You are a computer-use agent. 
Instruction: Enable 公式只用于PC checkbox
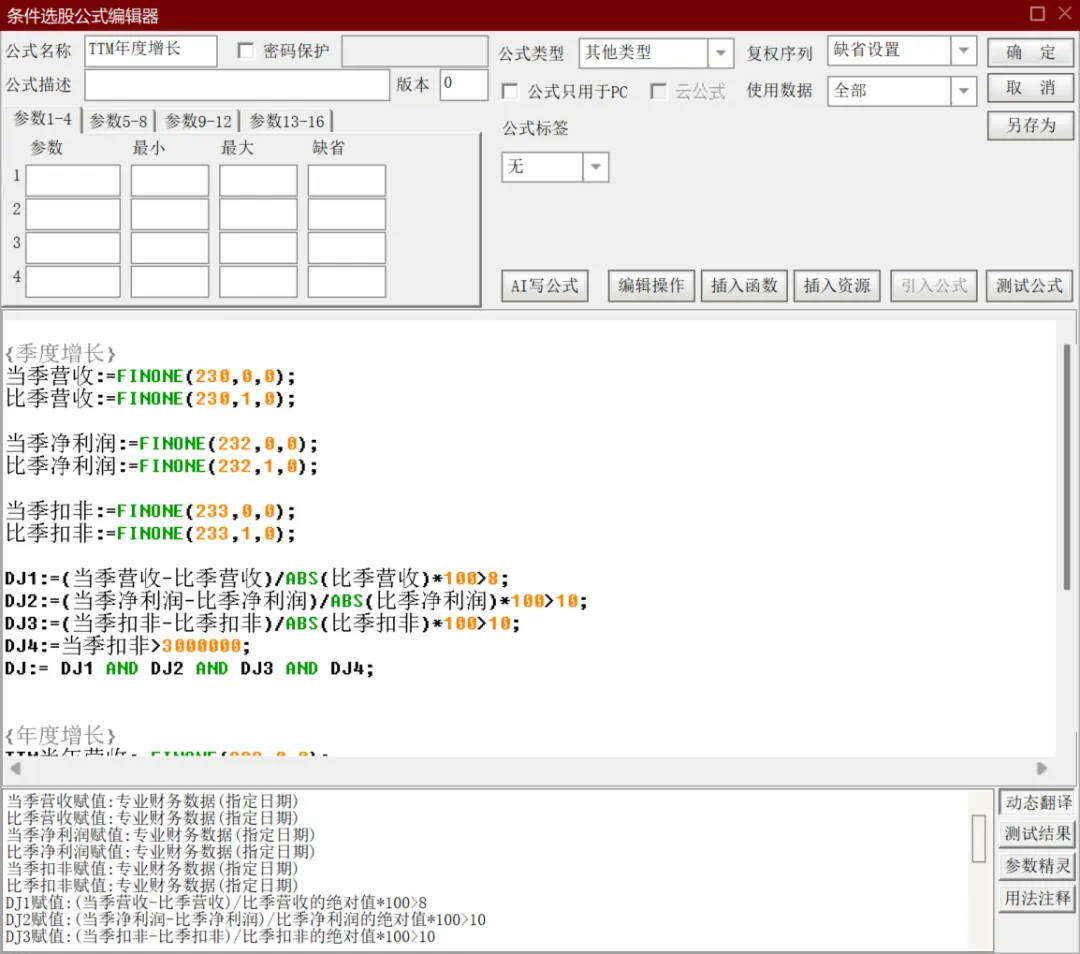pyautogui.click(x=510, y=91)
